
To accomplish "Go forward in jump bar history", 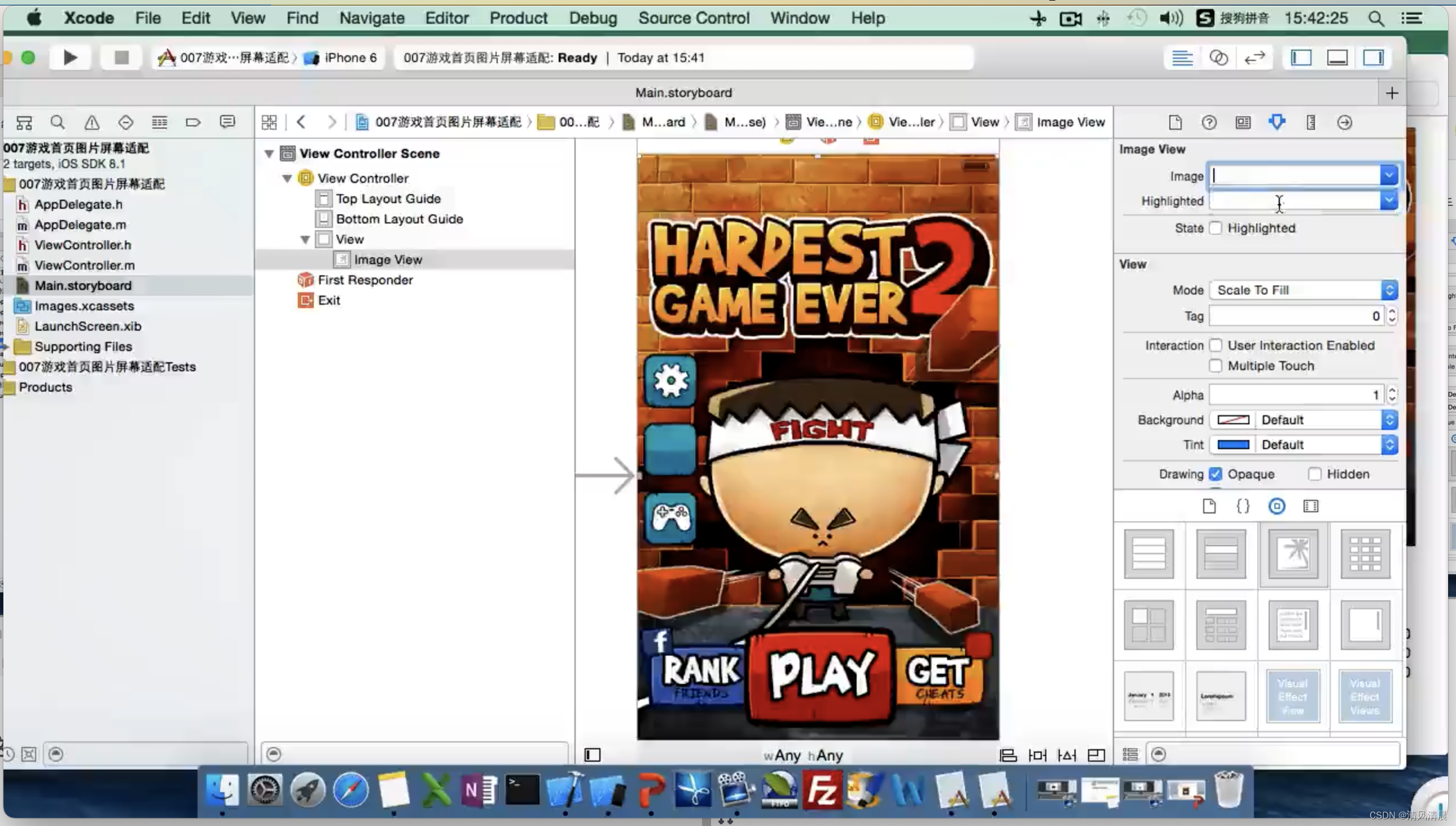I will click(x=332, y=122).
